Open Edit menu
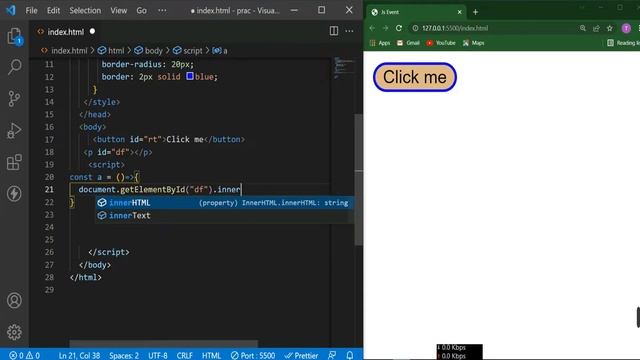The width and height of the screenshot is (640, 360). point(53,11)
